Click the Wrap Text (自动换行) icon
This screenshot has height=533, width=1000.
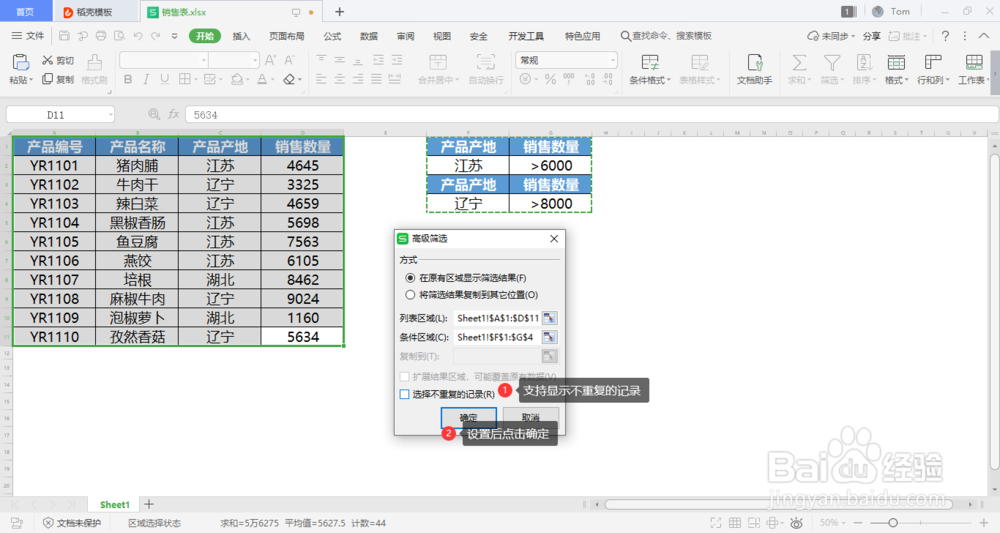(485, 62)
